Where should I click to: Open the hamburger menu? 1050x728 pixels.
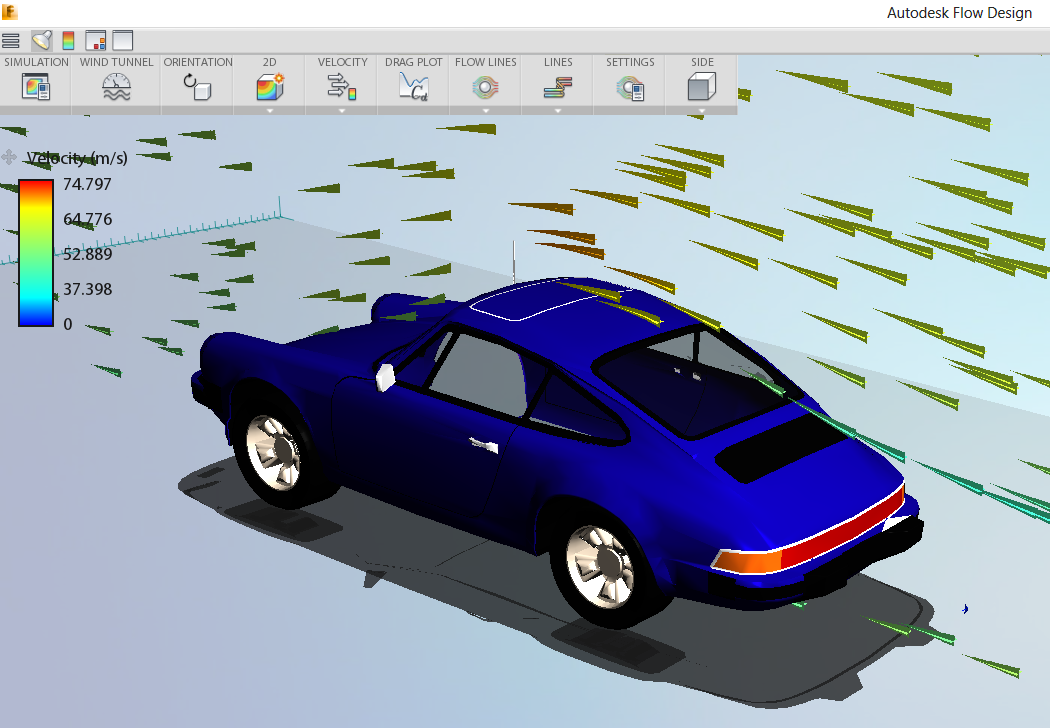click(x=11, y=40)
